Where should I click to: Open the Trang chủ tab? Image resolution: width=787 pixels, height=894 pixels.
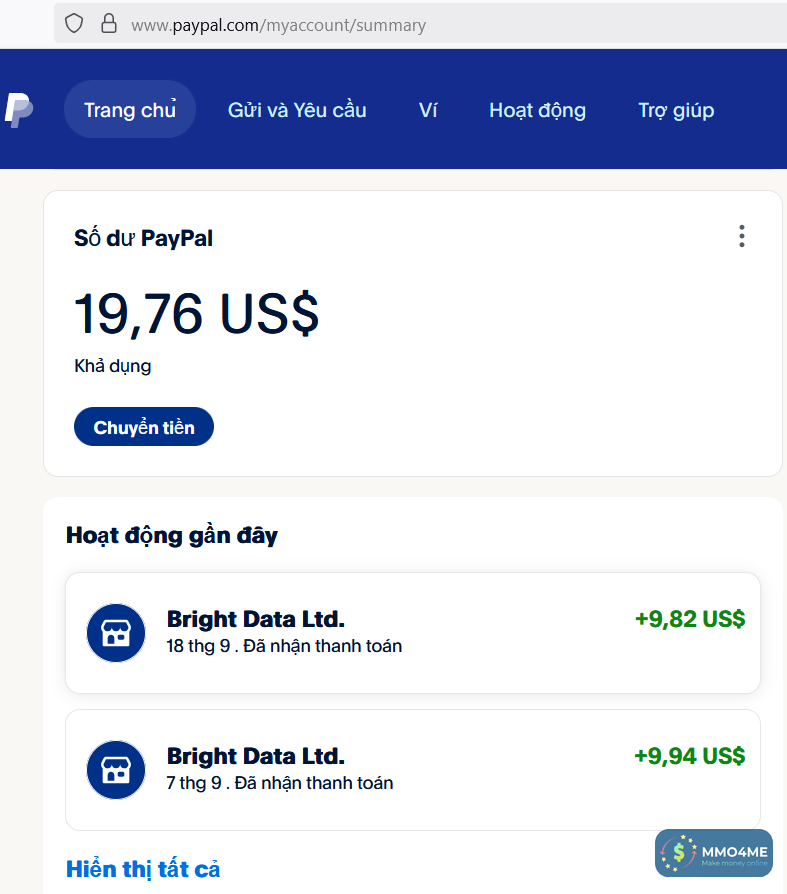point(130,109)
